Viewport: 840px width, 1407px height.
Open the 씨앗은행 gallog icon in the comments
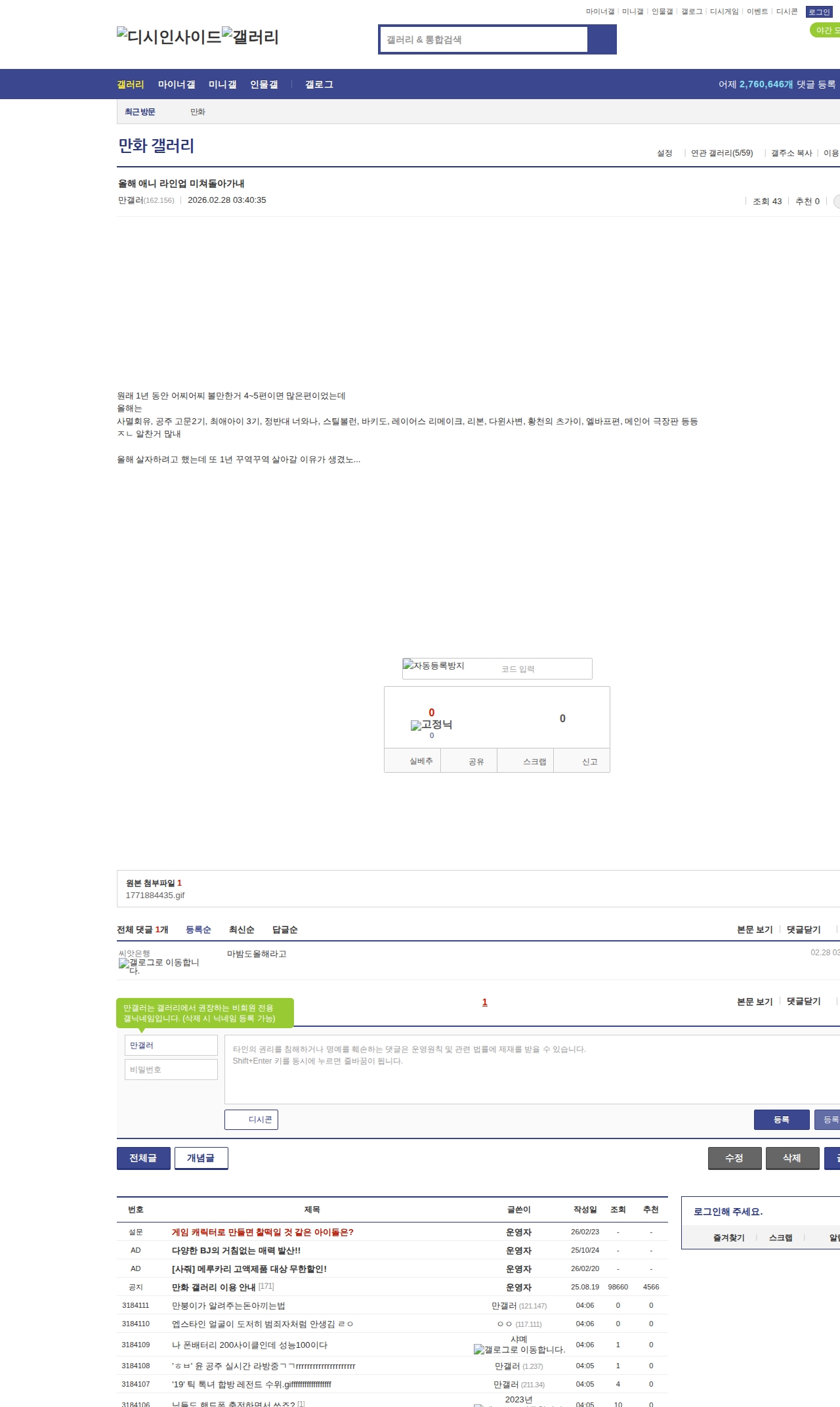(x=159, y=966)
